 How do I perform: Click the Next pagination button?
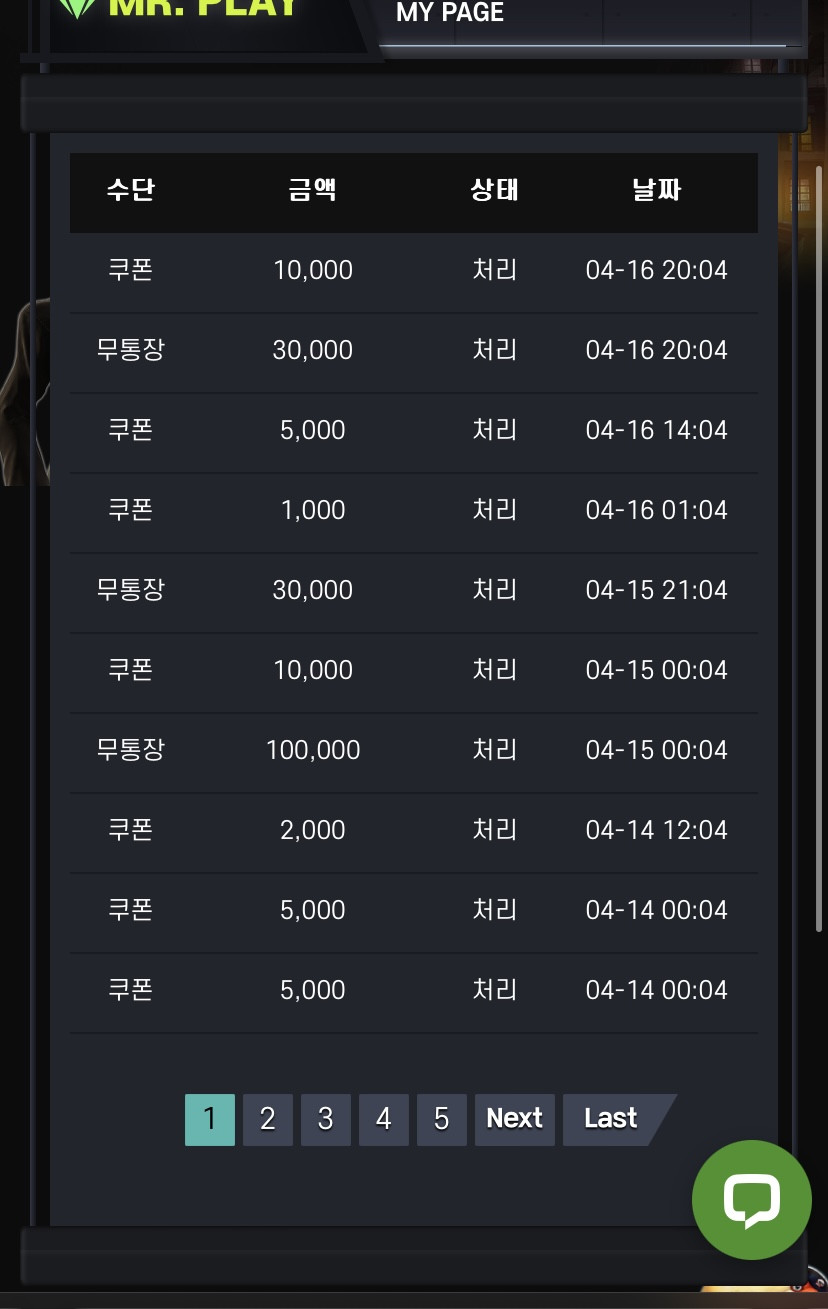click(x=514, y=1119)
